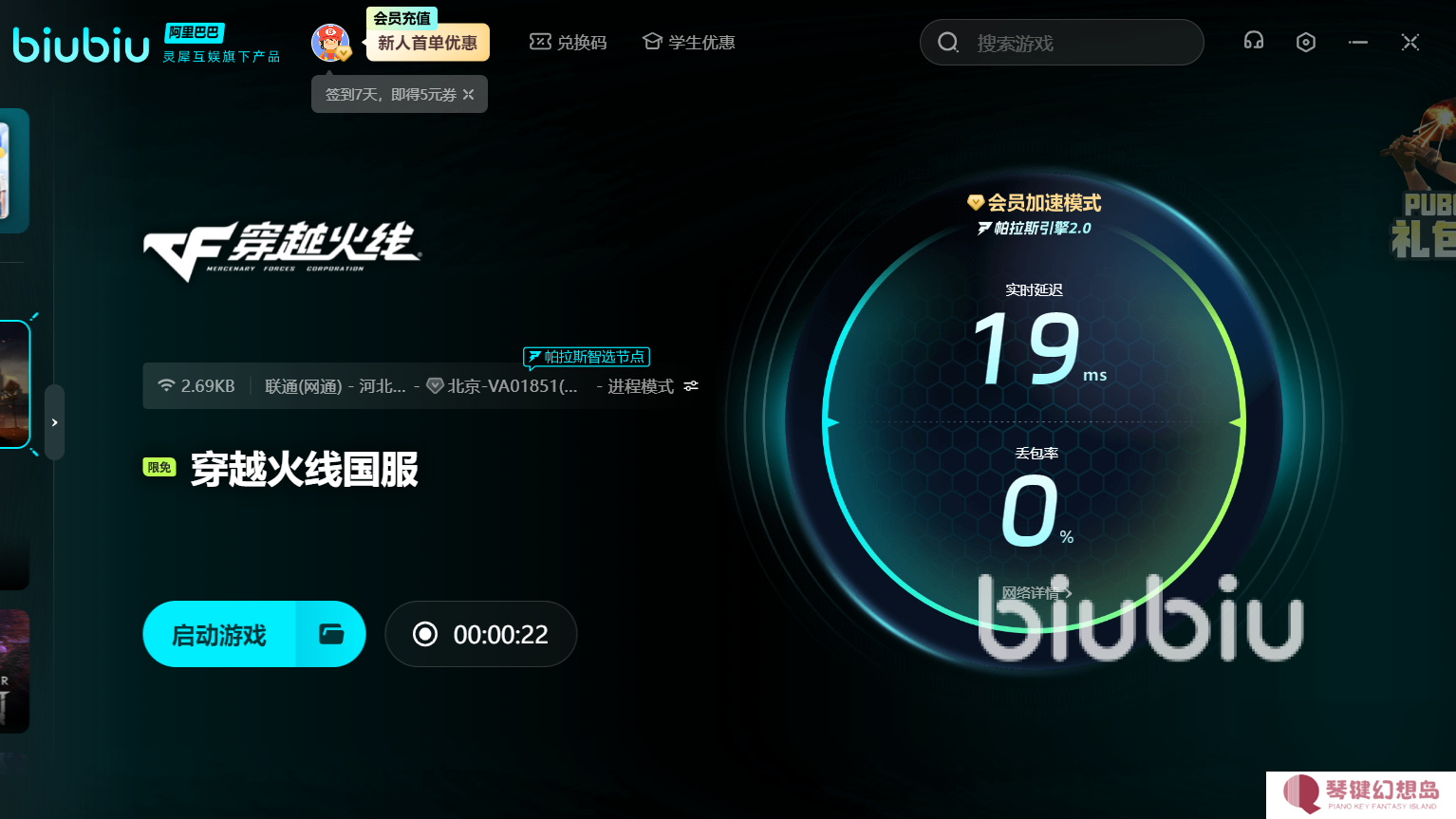
Task: Open the 兑换码 redeem code page
Action: [568, 43]
